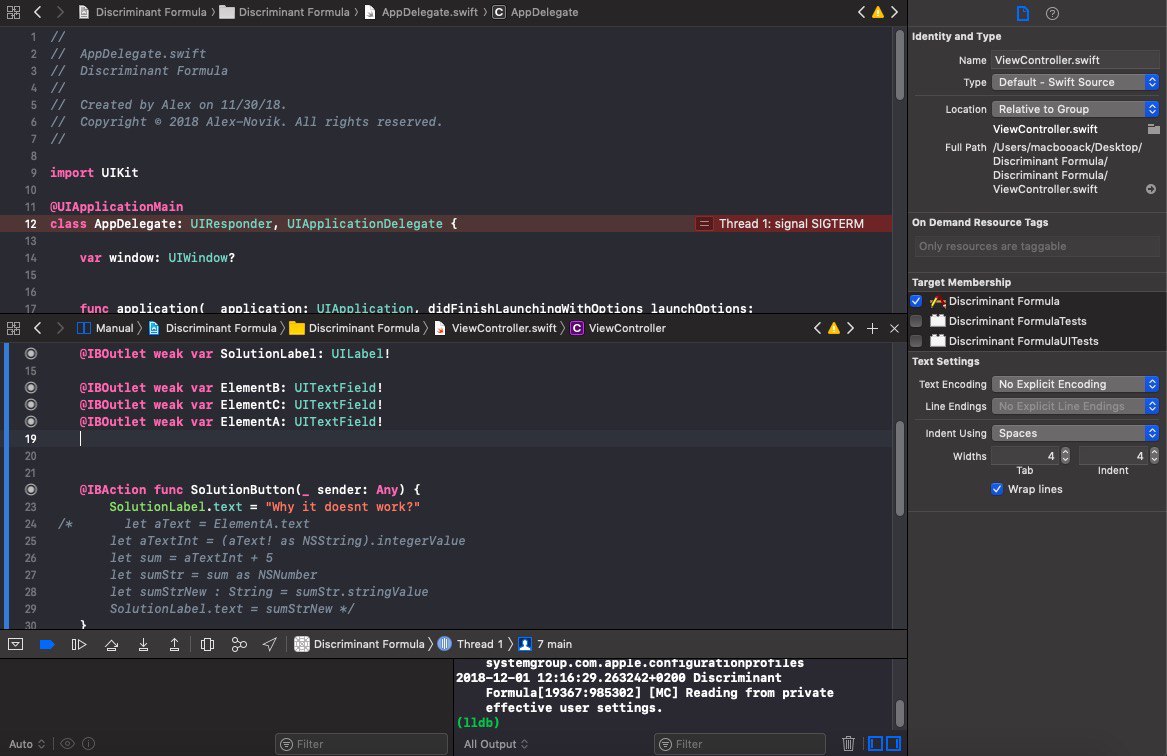
Task: Click the top editor vertical scrollbar
Action: pyautogui.click(x=900, y=65)
